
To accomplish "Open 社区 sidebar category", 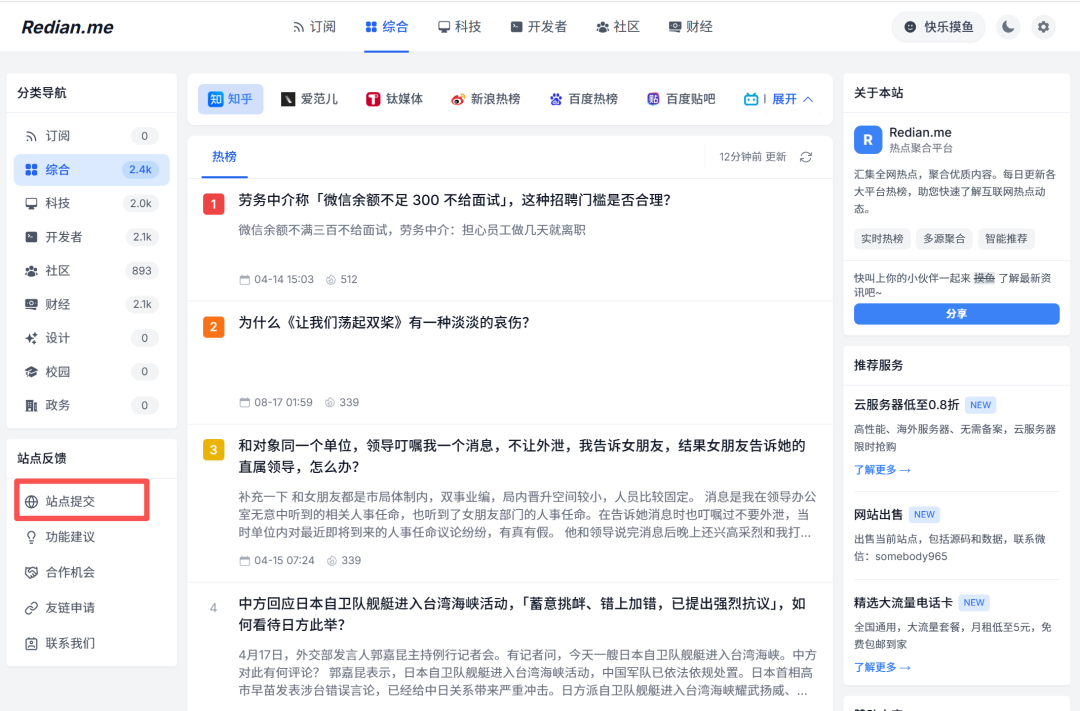I will 92,271.
